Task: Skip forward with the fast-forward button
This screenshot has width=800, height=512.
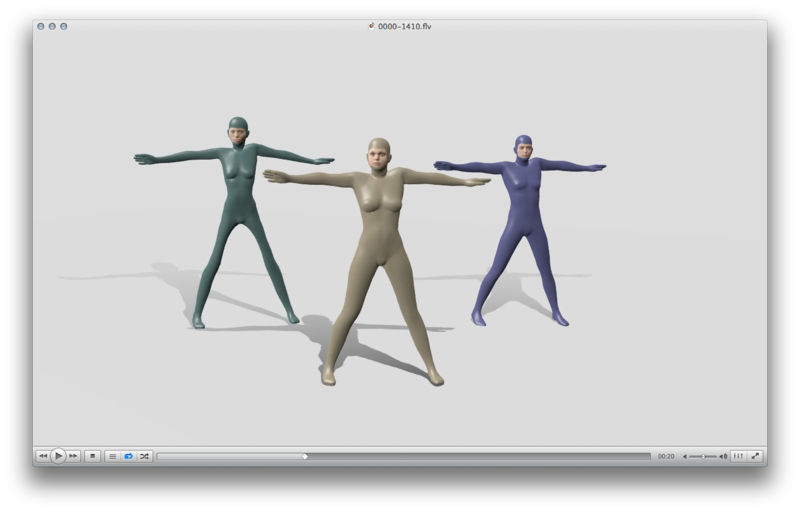Action: [73, 456]
